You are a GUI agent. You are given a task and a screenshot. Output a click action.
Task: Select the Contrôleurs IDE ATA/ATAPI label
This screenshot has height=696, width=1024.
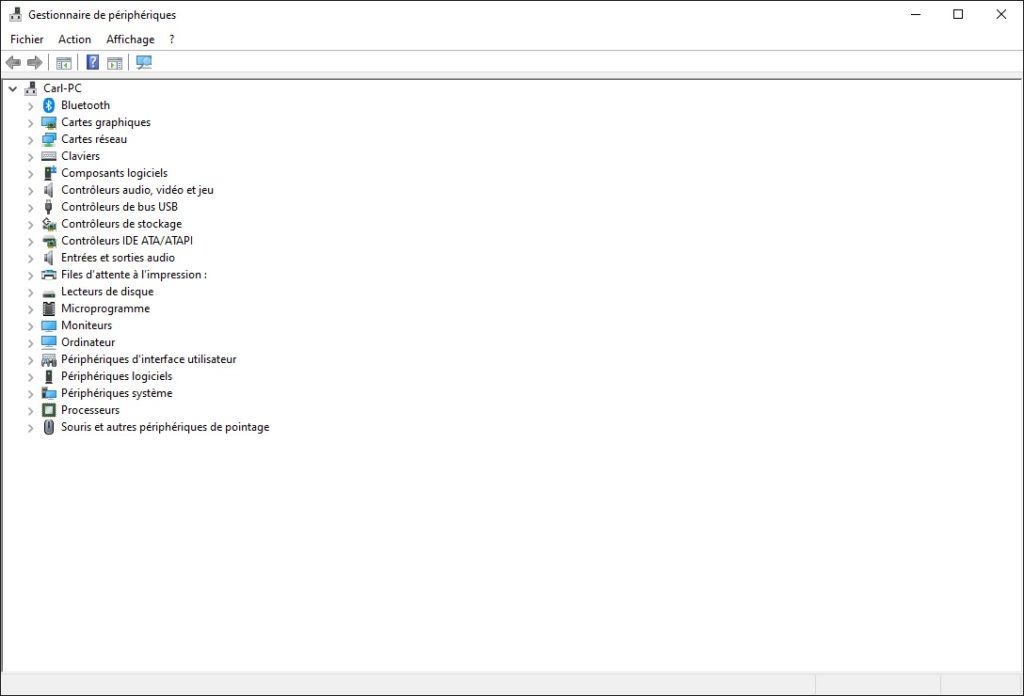tap(127, 241)
